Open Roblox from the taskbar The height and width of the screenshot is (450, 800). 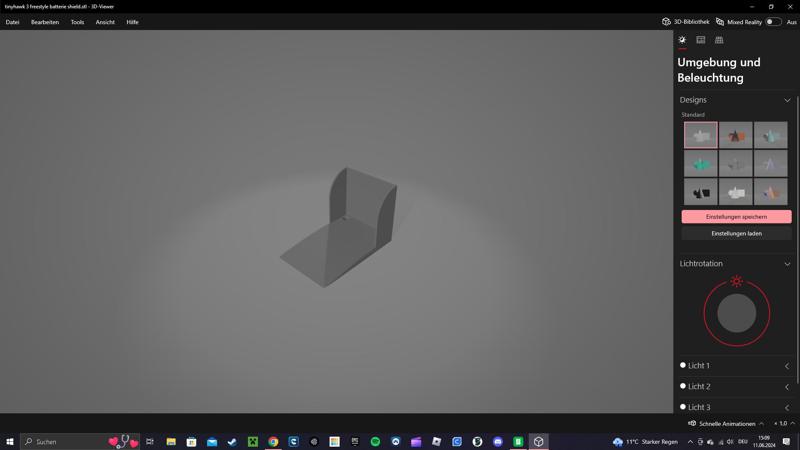tap(436, 442)
